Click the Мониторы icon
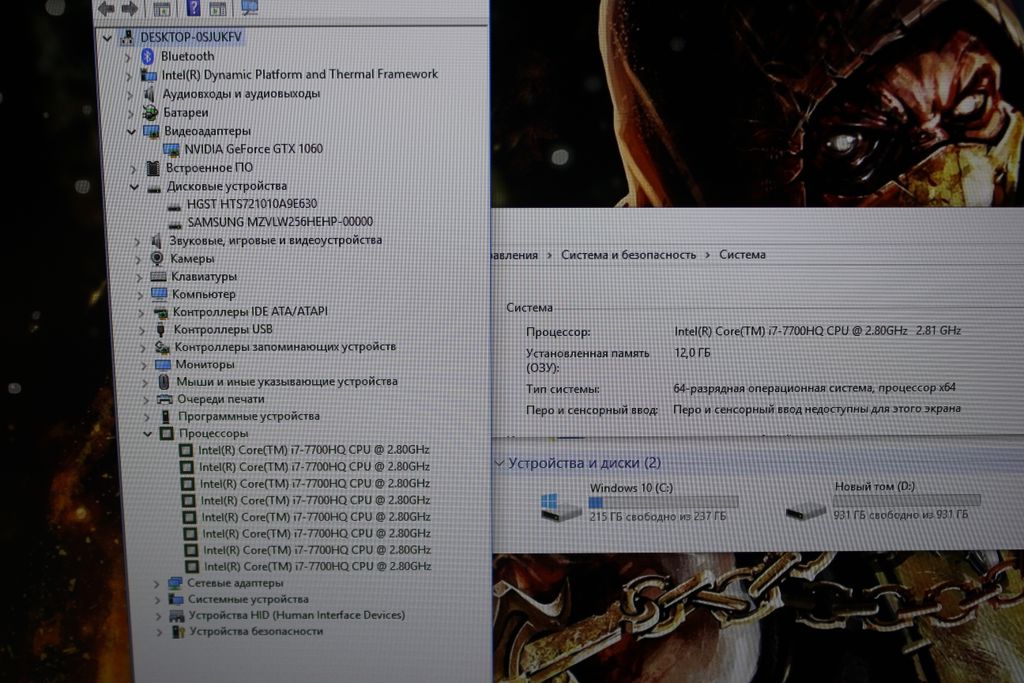The image size is (1024, 683). tap(163, 364)
